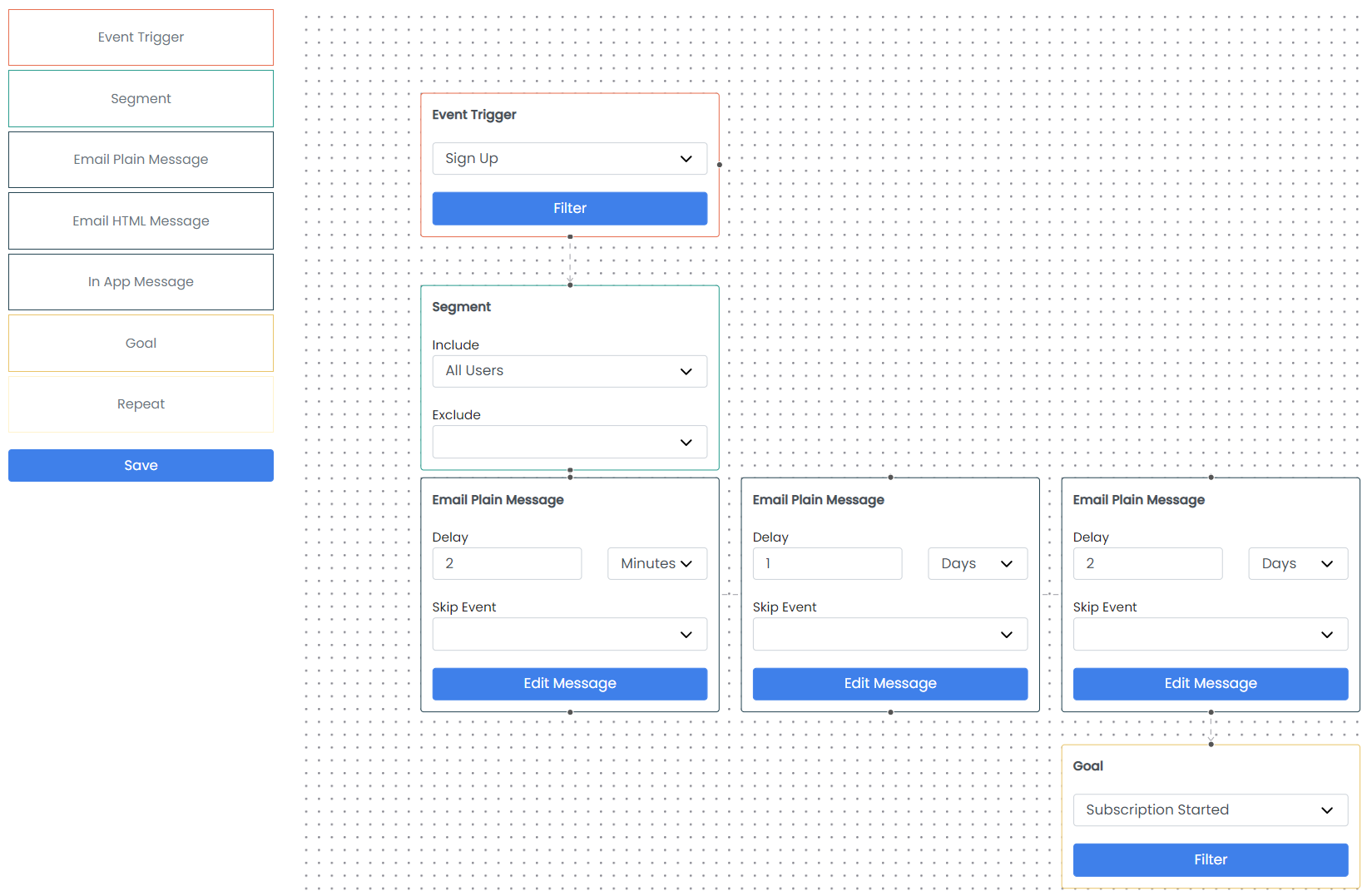Open Skip Event dropdown in the 2-day node

click(x=1211, y=634)
